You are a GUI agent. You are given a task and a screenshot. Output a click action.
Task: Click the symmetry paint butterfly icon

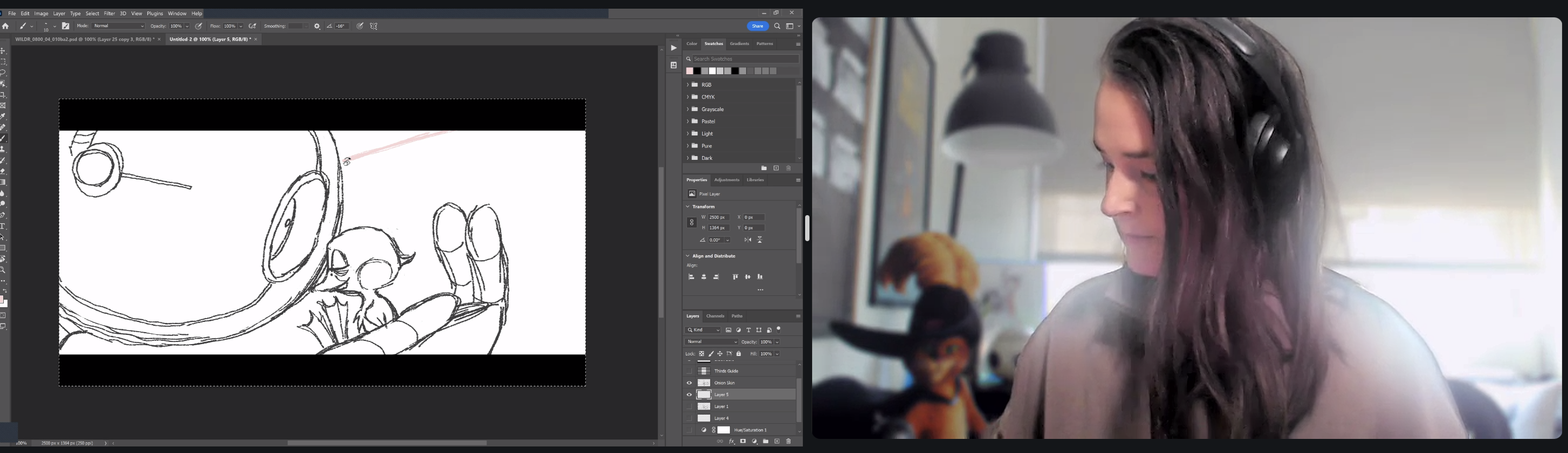coord(374,26)
